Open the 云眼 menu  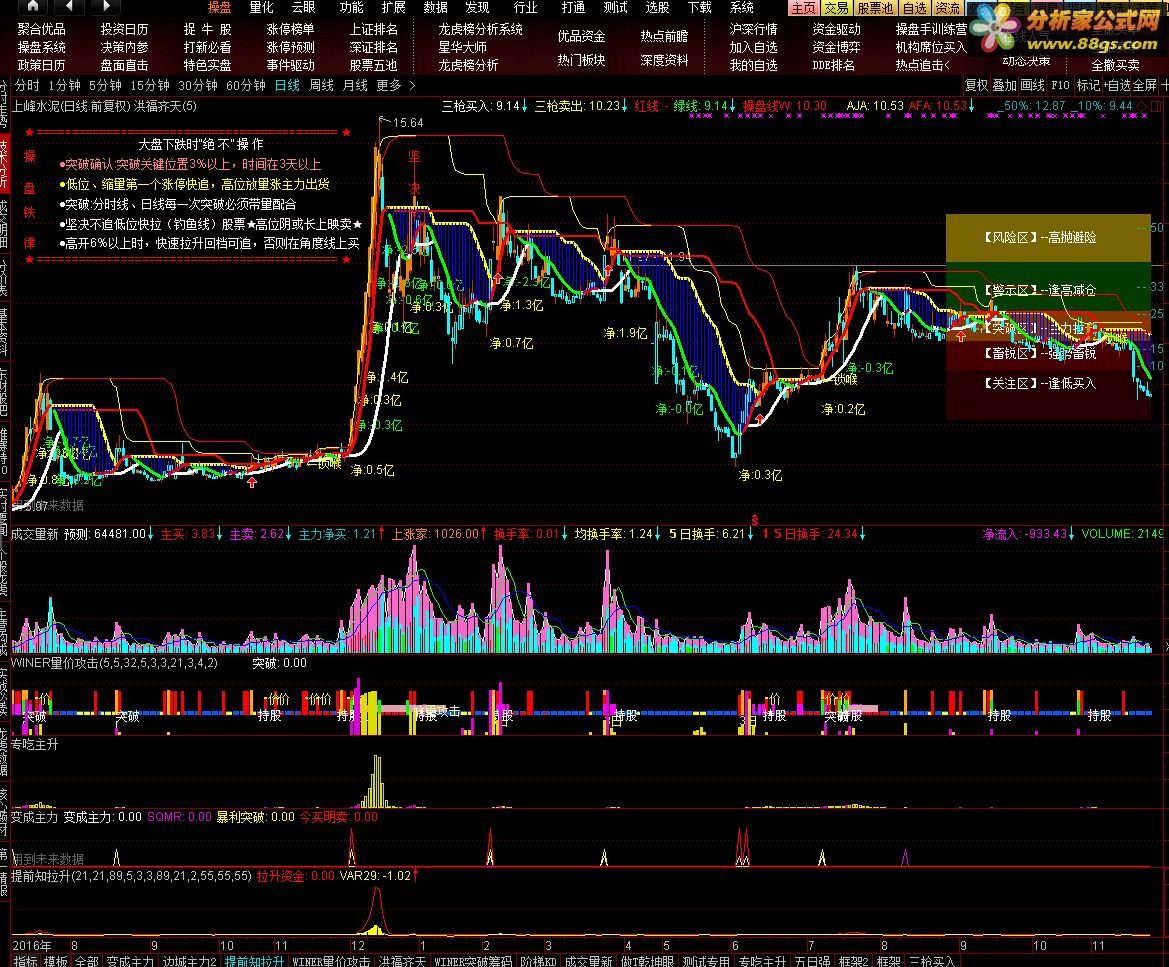303,7
